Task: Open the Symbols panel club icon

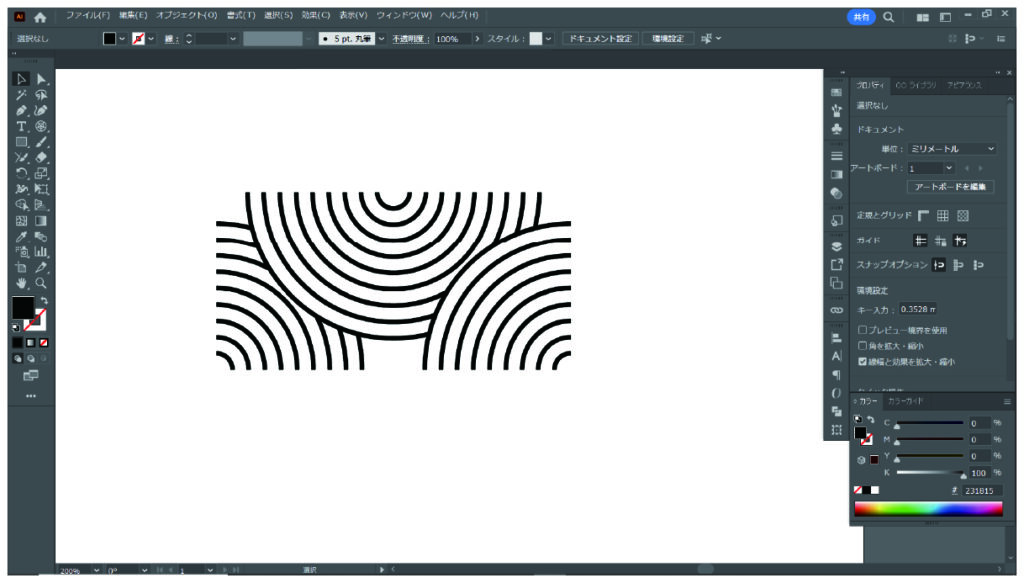Action: click(837, 129)
